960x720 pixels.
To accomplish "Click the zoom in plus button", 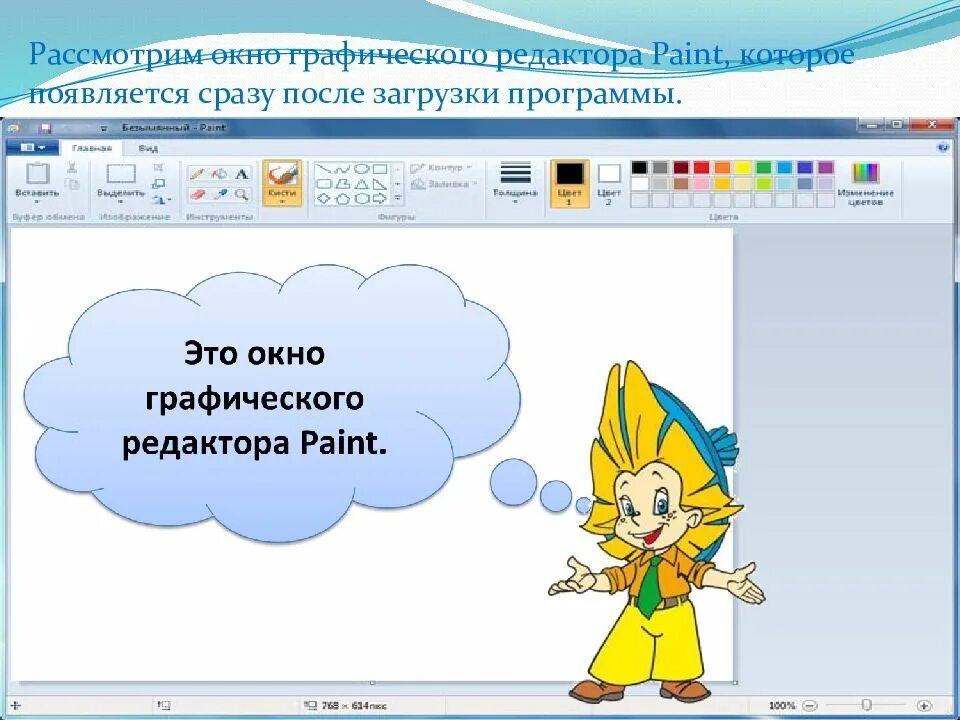I will [x=924, y=705].
